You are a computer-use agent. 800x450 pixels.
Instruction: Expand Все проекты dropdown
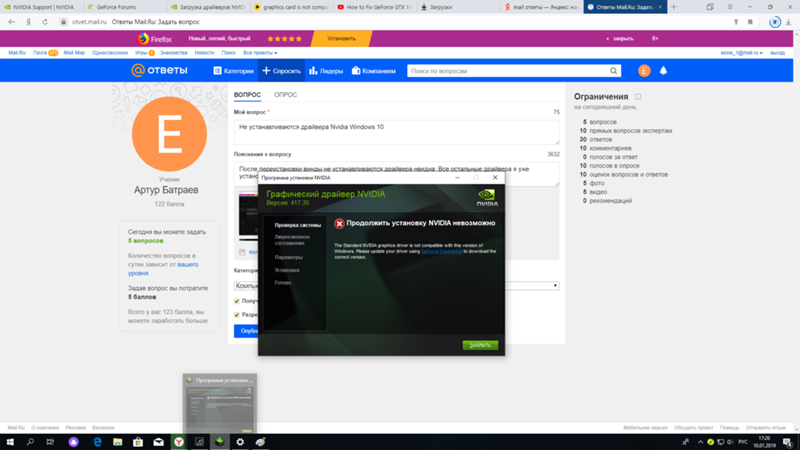coord(260,53)
